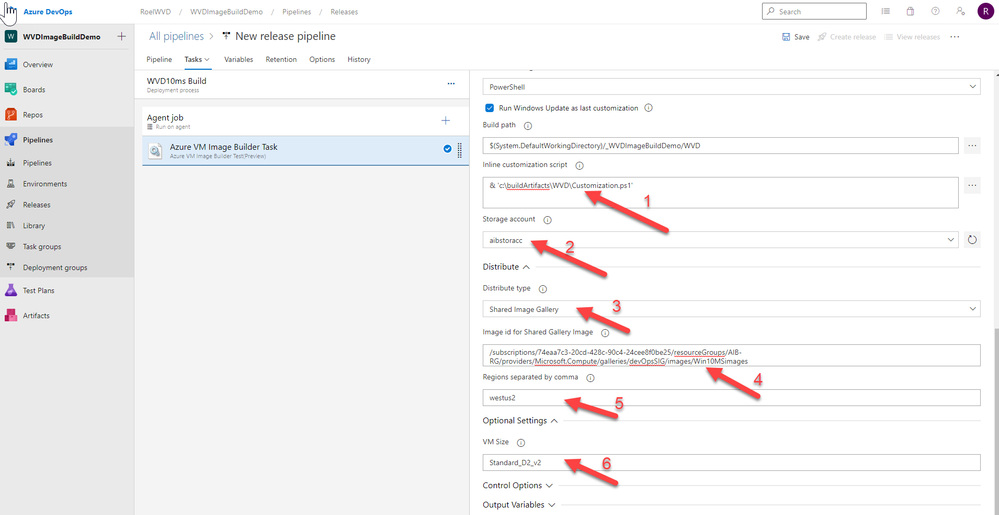Show info for Image id for Shared Gallery Image
Image resolution: width=999 pixels, height=515 pixels.
tap(605, 333)
